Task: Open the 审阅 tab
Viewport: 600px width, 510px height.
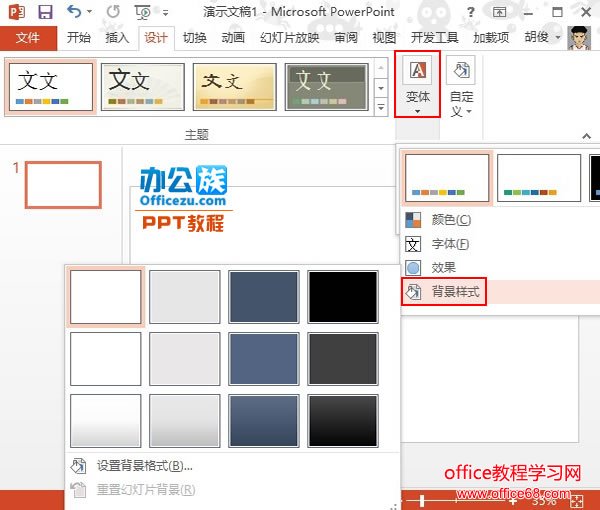Action: click(x=346, y=37)
